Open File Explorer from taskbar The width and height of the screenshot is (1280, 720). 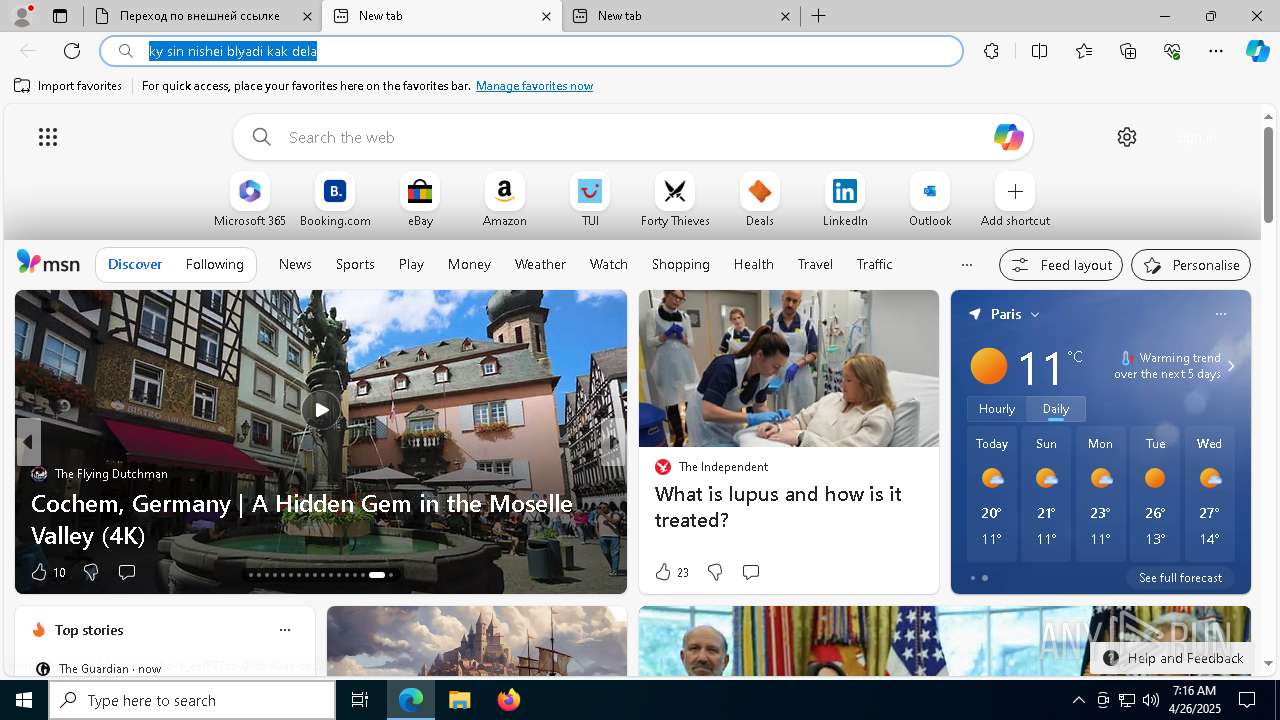pyautogui.click(x=459, y=700)
